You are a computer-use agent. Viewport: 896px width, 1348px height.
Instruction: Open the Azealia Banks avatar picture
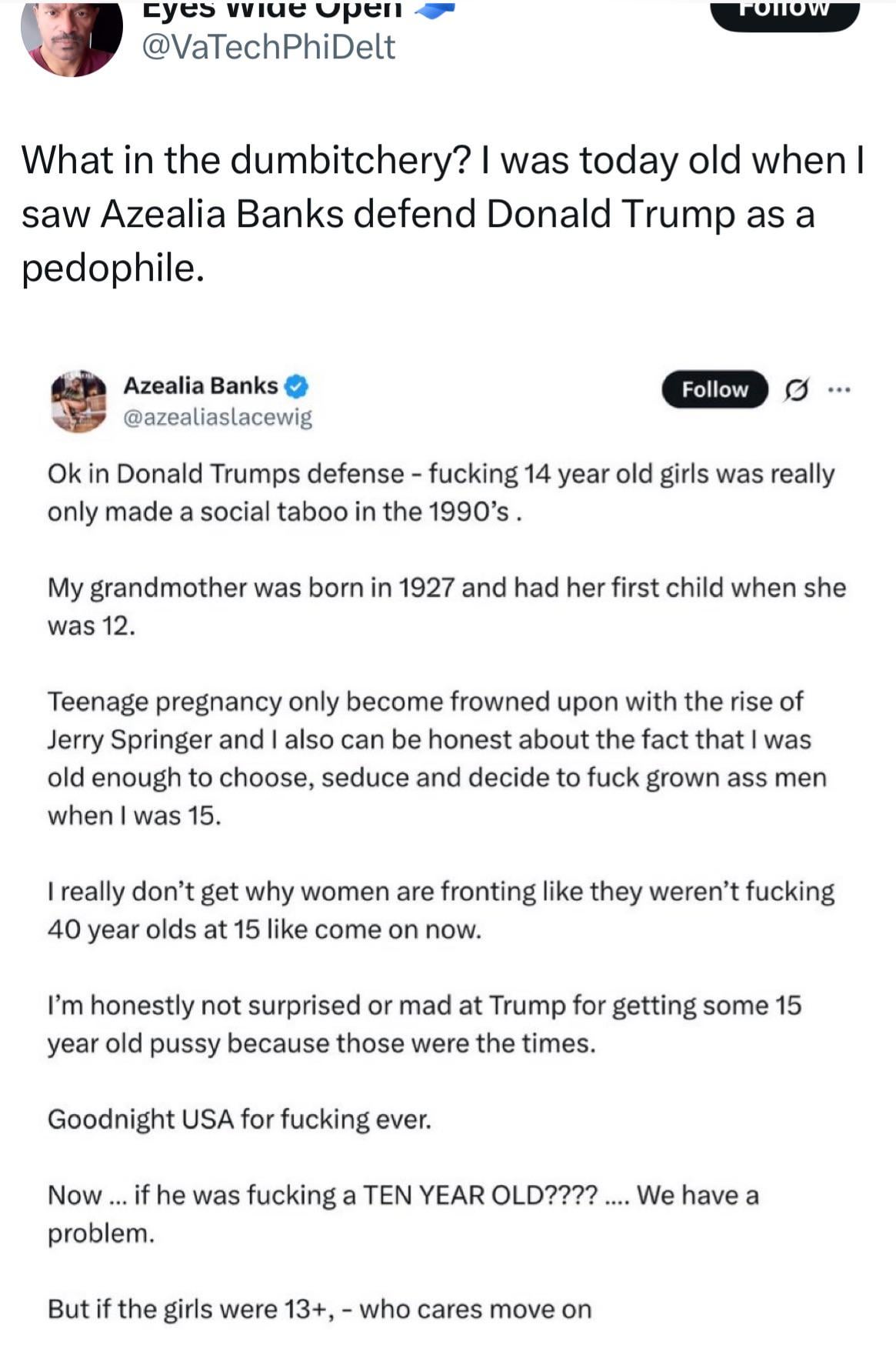pos(78,400)
